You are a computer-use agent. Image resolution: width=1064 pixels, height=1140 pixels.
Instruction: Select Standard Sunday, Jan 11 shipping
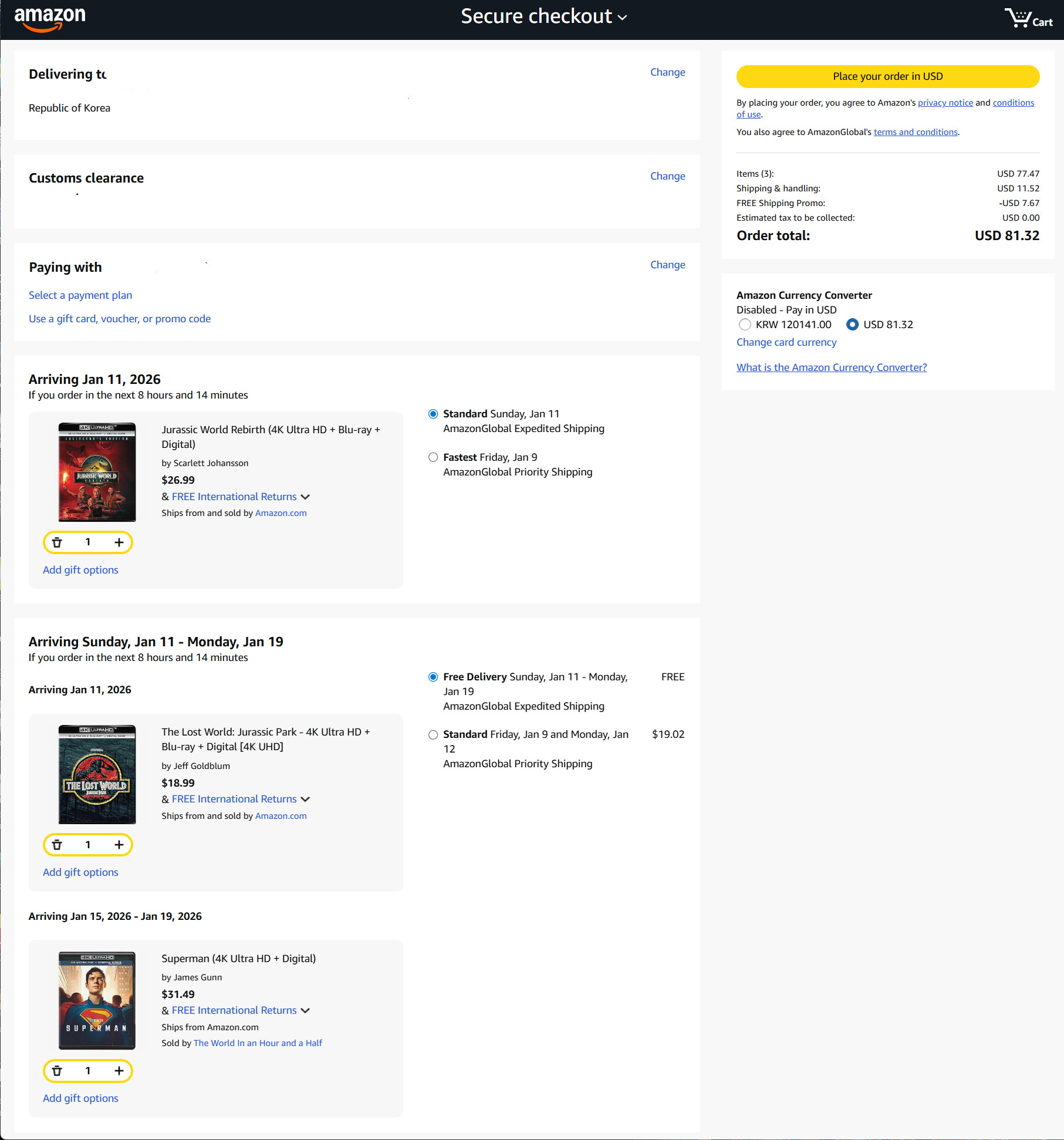[433, 414]
